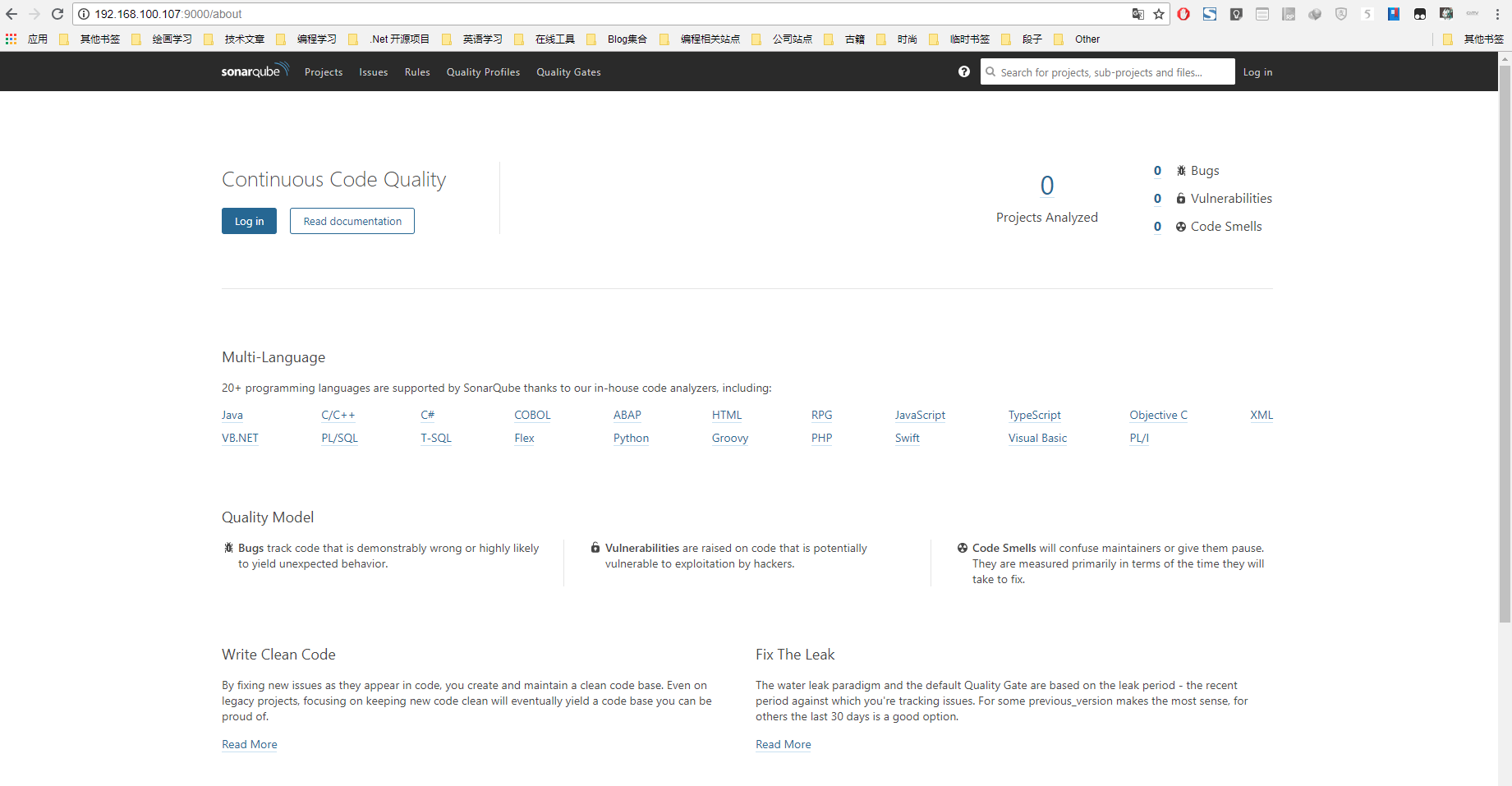Open the HTML language link
This screenshot has width=1512, height=786.
click(727, 416)
